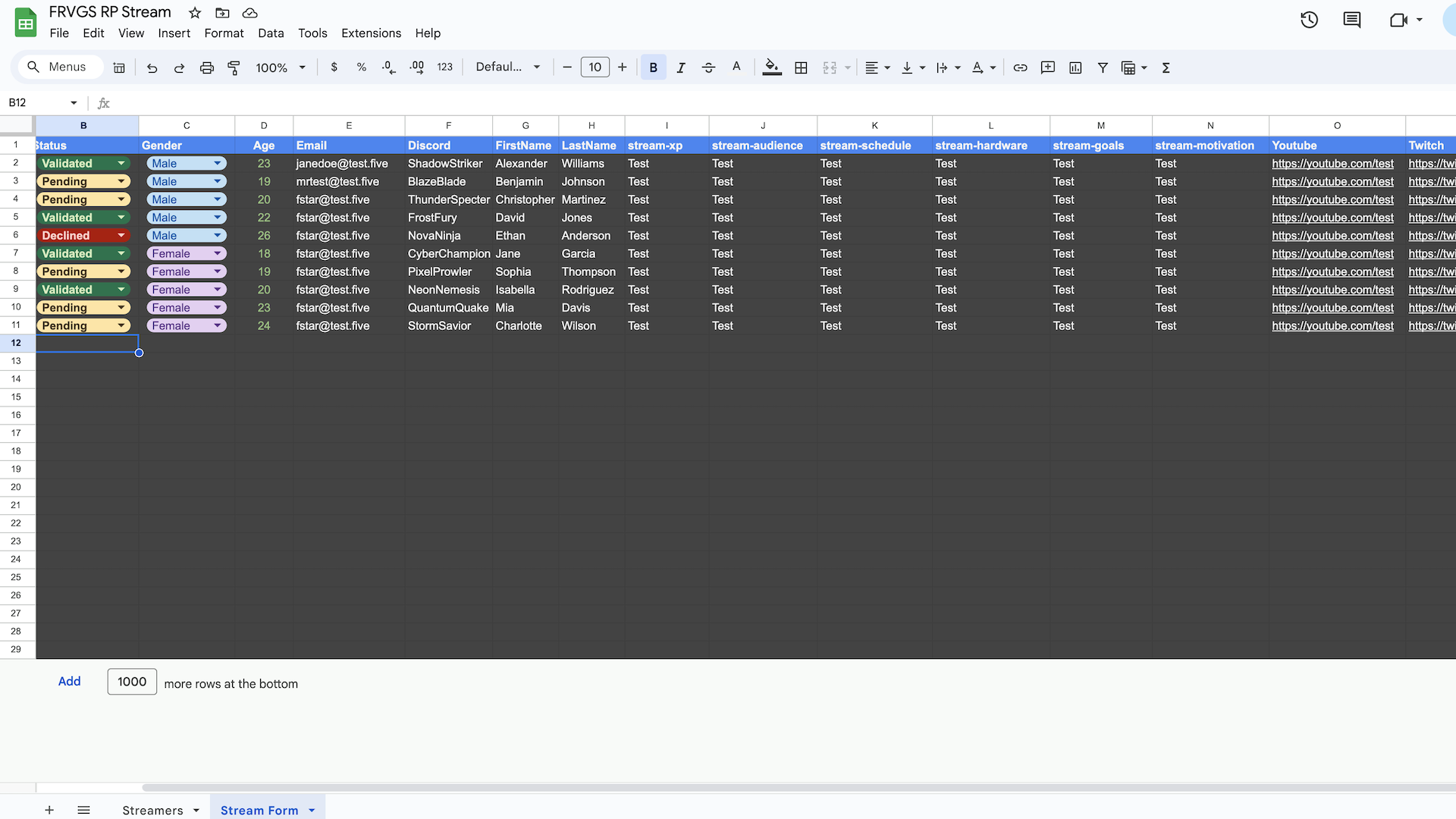Image resolution: width=1456 pixels, height=819 pixels.
Task: Click Add to append more rows
Action: coord(69,681)
